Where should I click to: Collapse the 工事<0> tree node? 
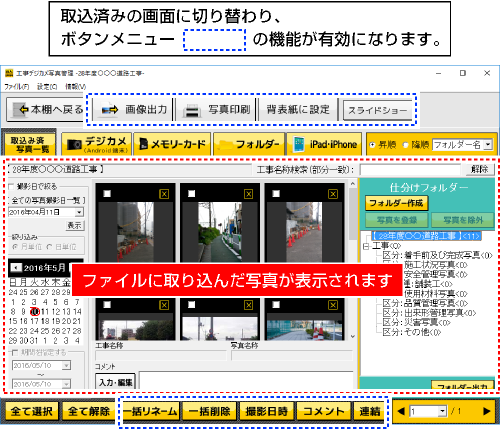click(366, 246)
